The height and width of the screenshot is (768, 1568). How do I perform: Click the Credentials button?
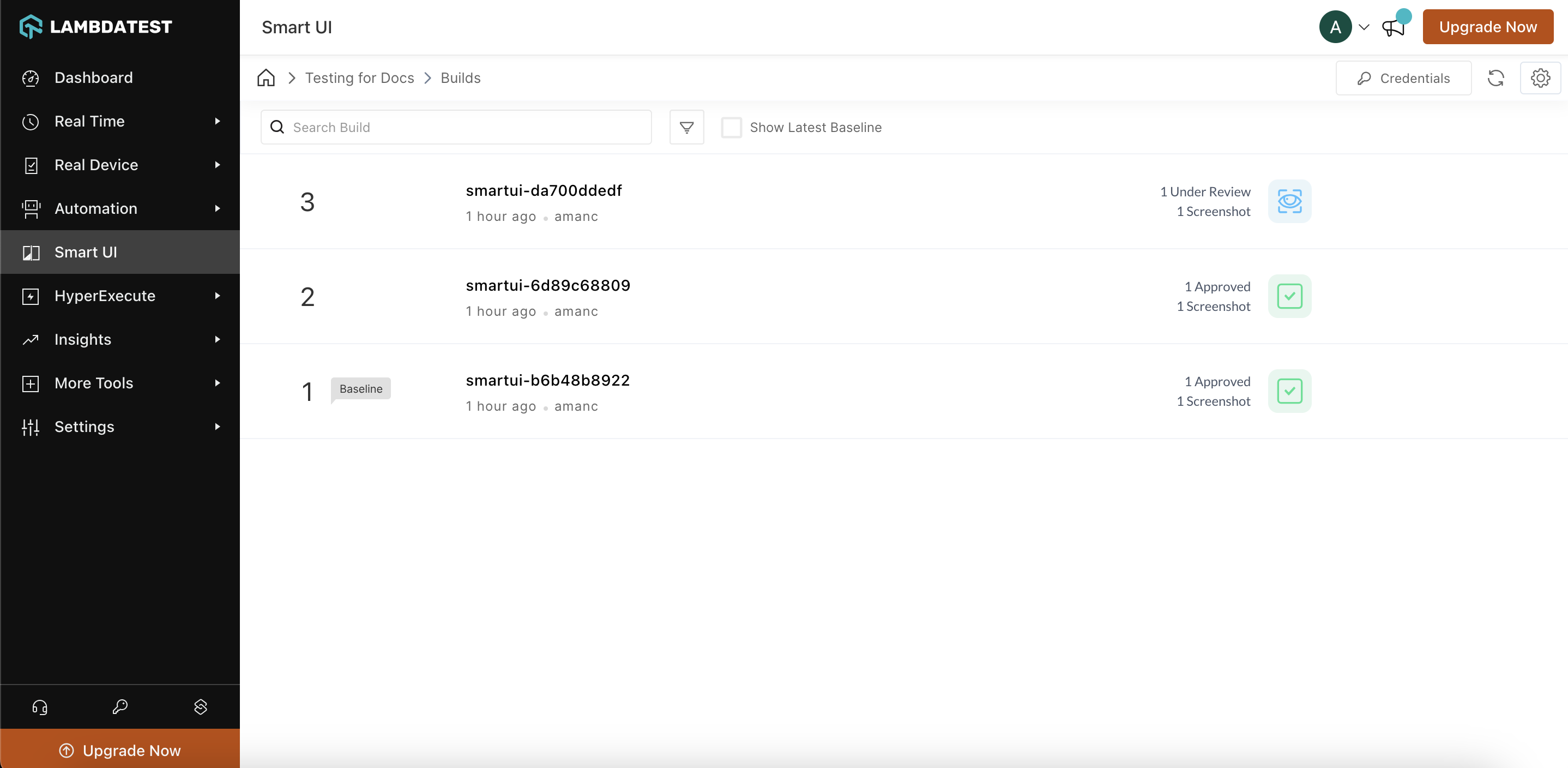click(1403, 78)
